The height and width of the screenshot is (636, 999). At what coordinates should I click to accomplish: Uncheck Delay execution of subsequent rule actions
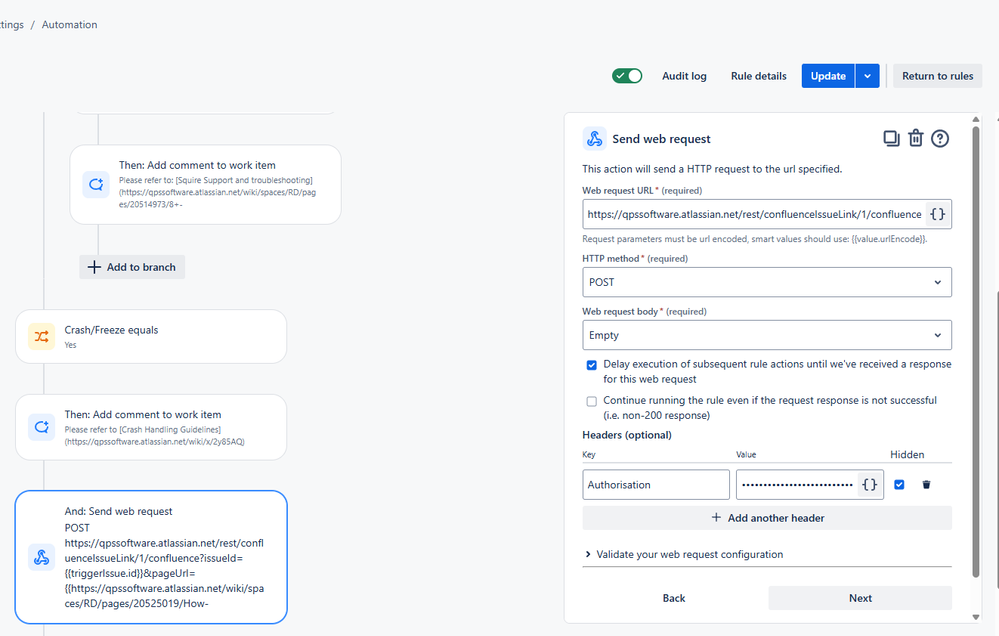coord(591,365)
